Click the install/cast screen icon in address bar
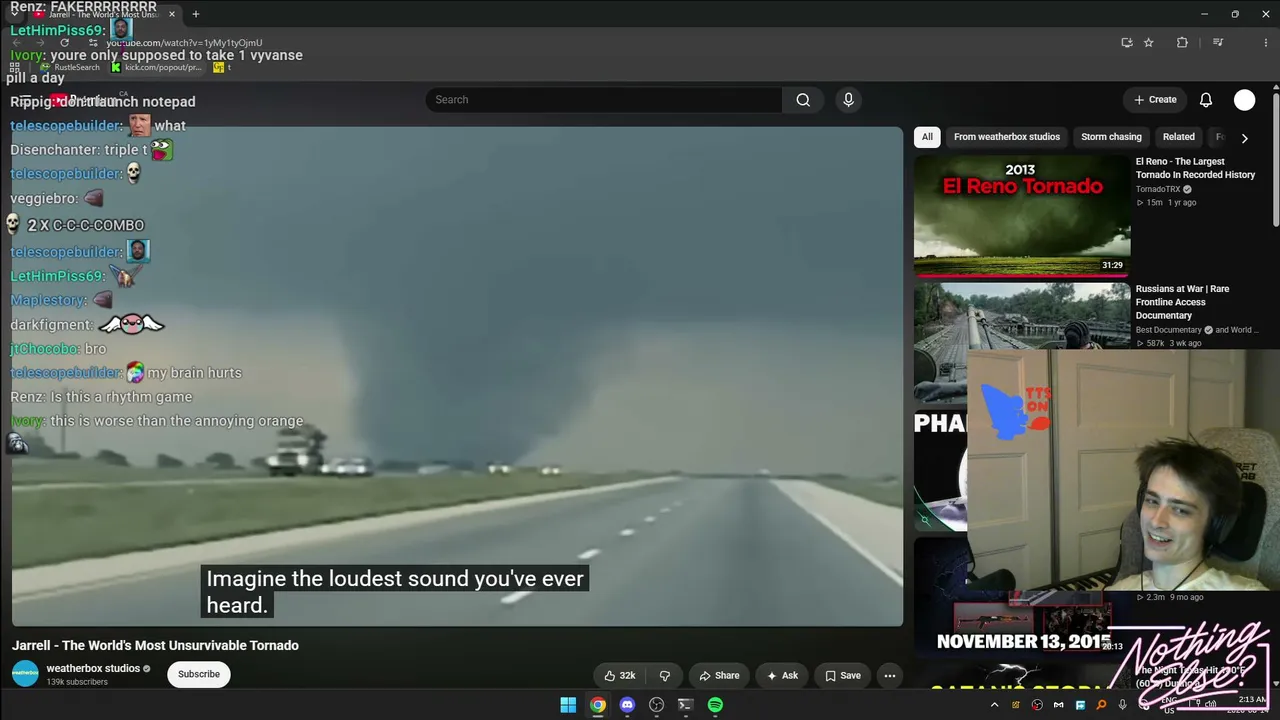1280x720 pixels. coord(1127,43)
